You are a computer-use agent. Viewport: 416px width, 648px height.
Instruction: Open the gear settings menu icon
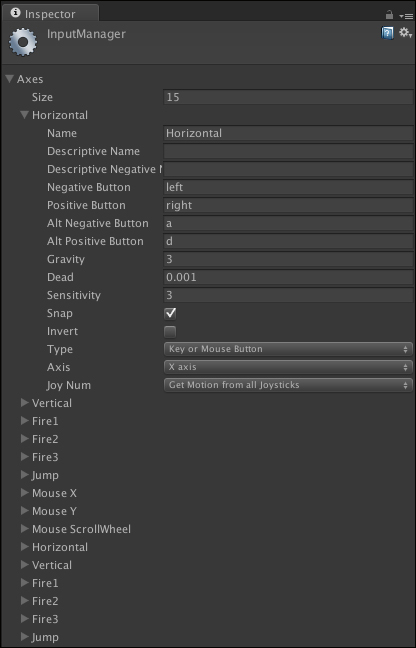pos(405,33)
